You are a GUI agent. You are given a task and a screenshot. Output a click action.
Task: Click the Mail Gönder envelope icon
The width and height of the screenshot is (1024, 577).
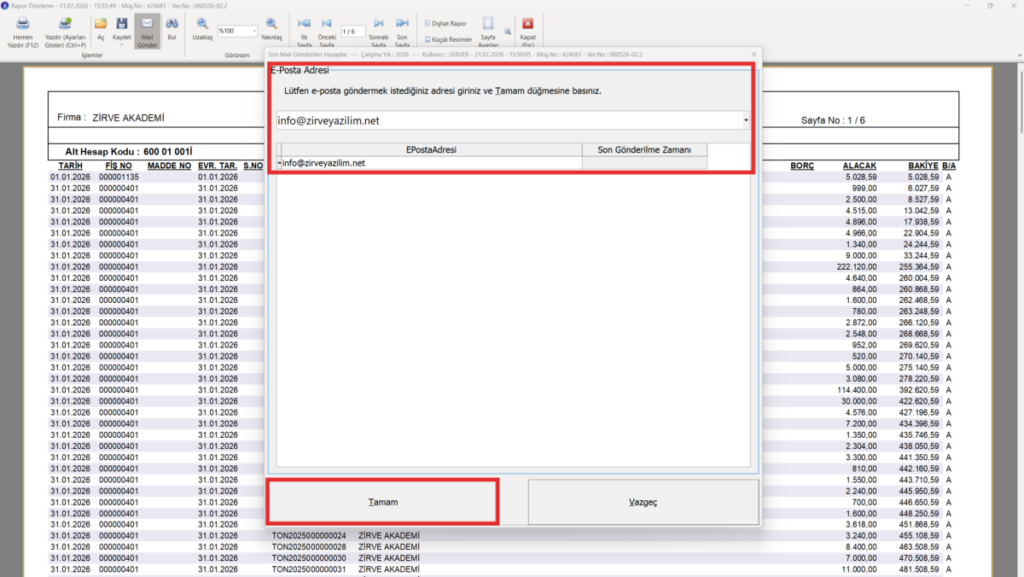pyautogui.click(x=147, y=24)
